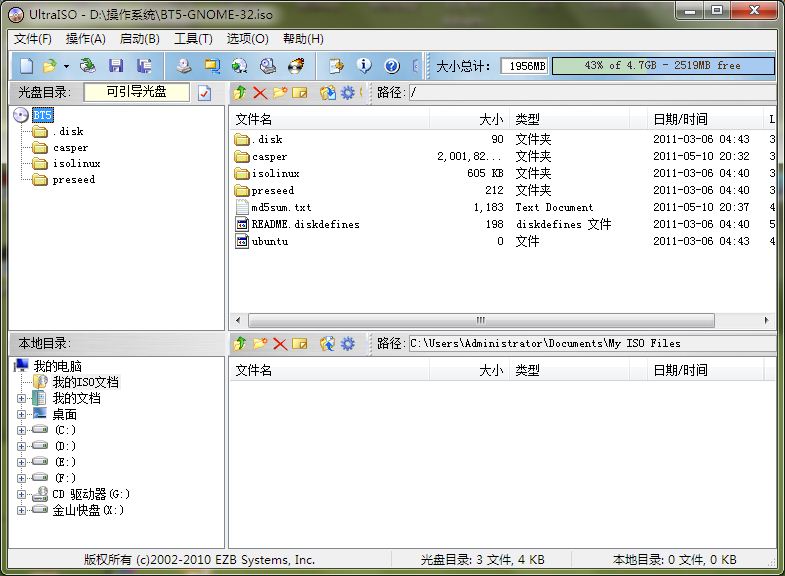Click the Extract icon in image pane

(328, 93)
